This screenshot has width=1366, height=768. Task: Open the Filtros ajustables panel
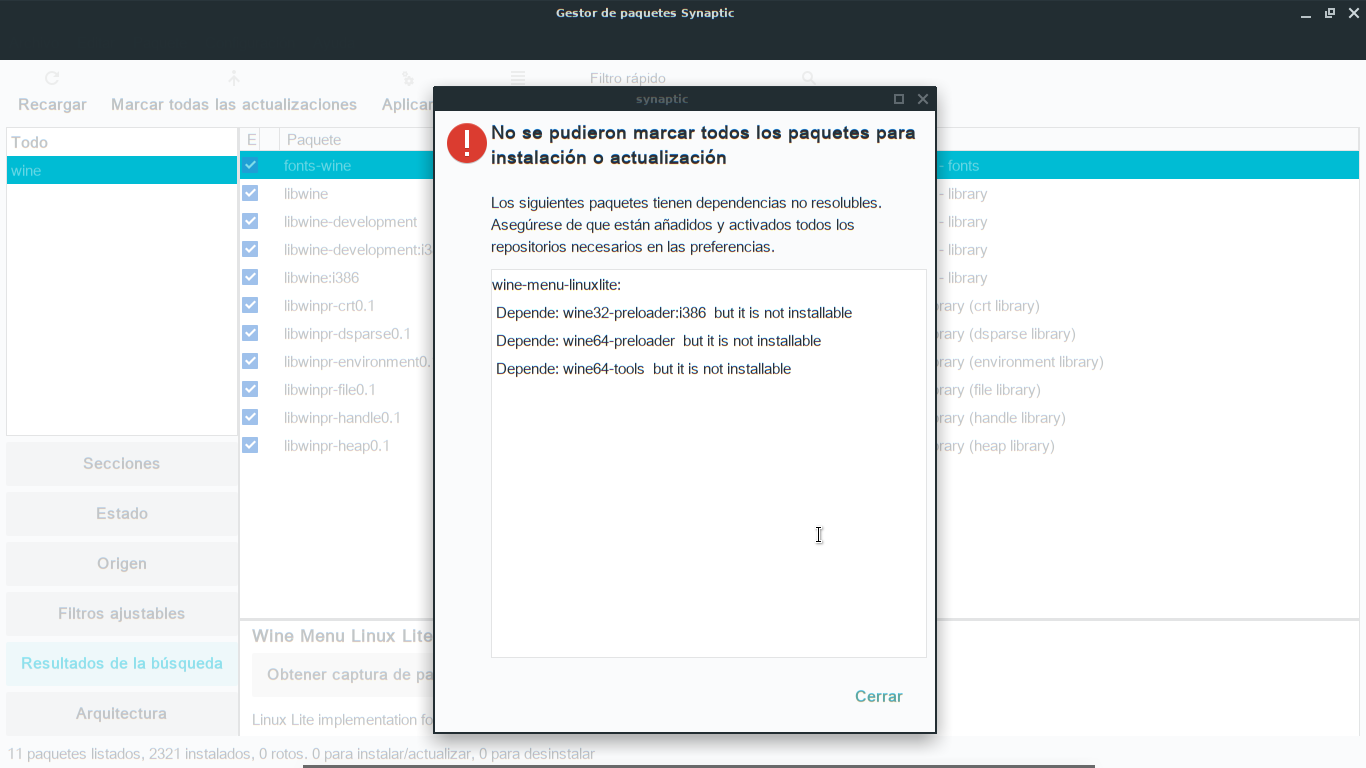click(122, 613)
